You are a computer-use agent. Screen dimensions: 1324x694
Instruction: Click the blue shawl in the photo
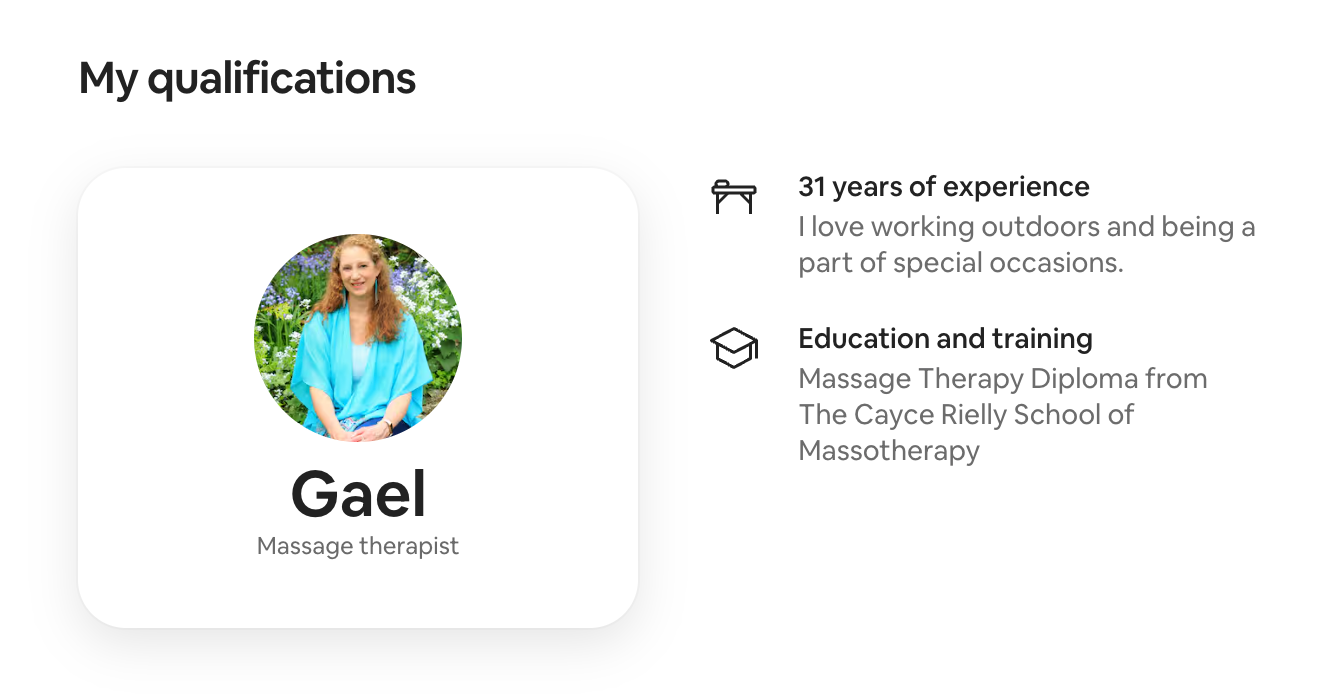pyautogui.click(x=355, y=375)
